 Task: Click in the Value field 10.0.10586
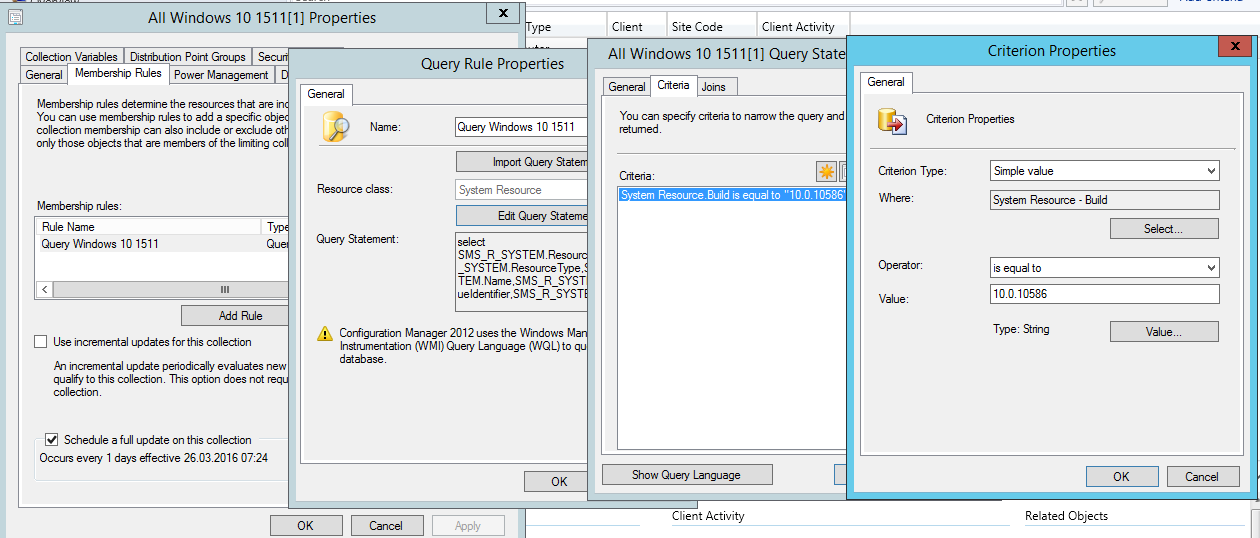[x=1104, y=294]
